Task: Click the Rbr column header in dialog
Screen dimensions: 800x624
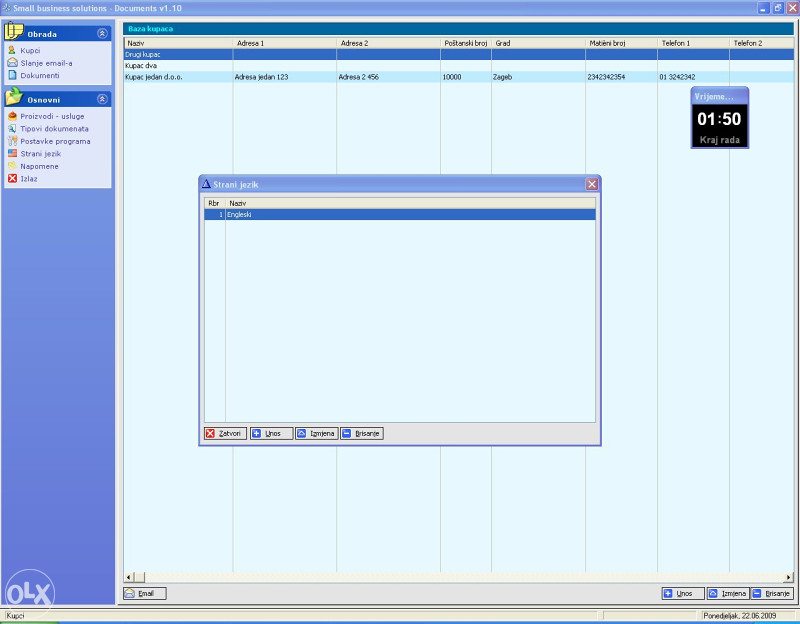Action: [x=215, y=203]
